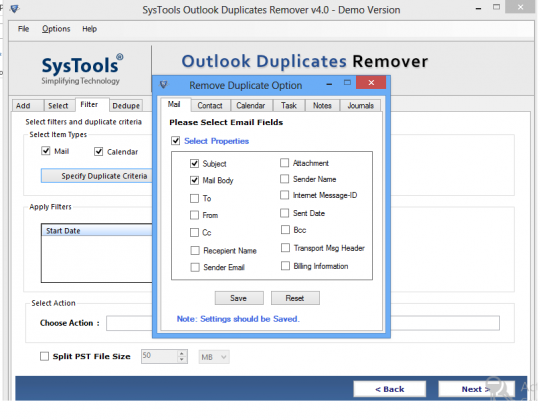The width and height of the screenshot is (540, 420).
Task: Close the Remove Duplicate Option dialog
Action: (x=371, y=83)
